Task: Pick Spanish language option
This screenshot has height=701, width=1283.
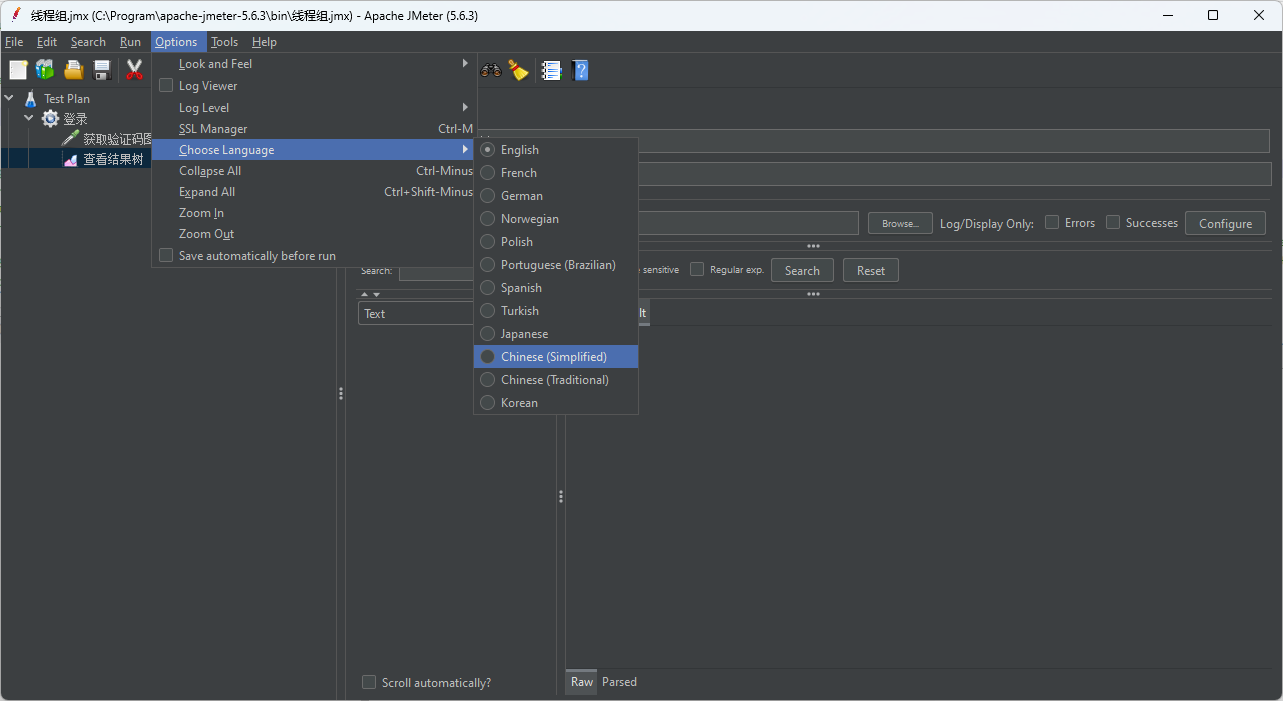Action: [x=556, y=287]
